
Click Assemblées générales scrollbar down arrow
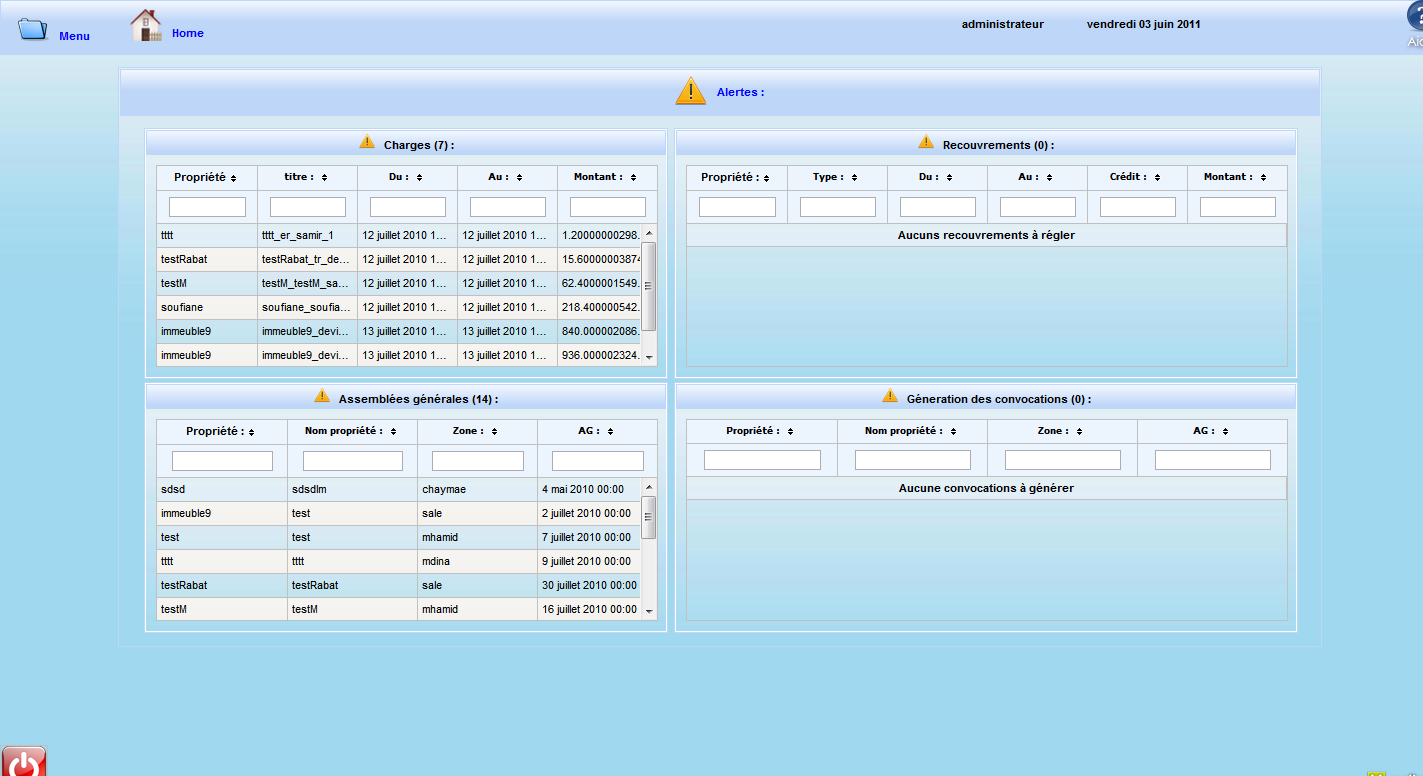coord(649,610)
